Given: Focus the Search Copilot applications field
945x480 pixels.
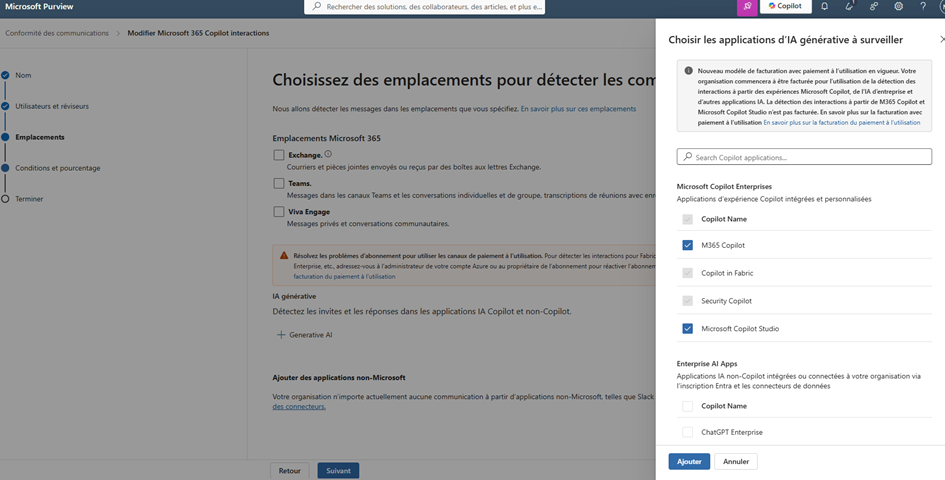Looking at the screenshot, I should [804, 157].
